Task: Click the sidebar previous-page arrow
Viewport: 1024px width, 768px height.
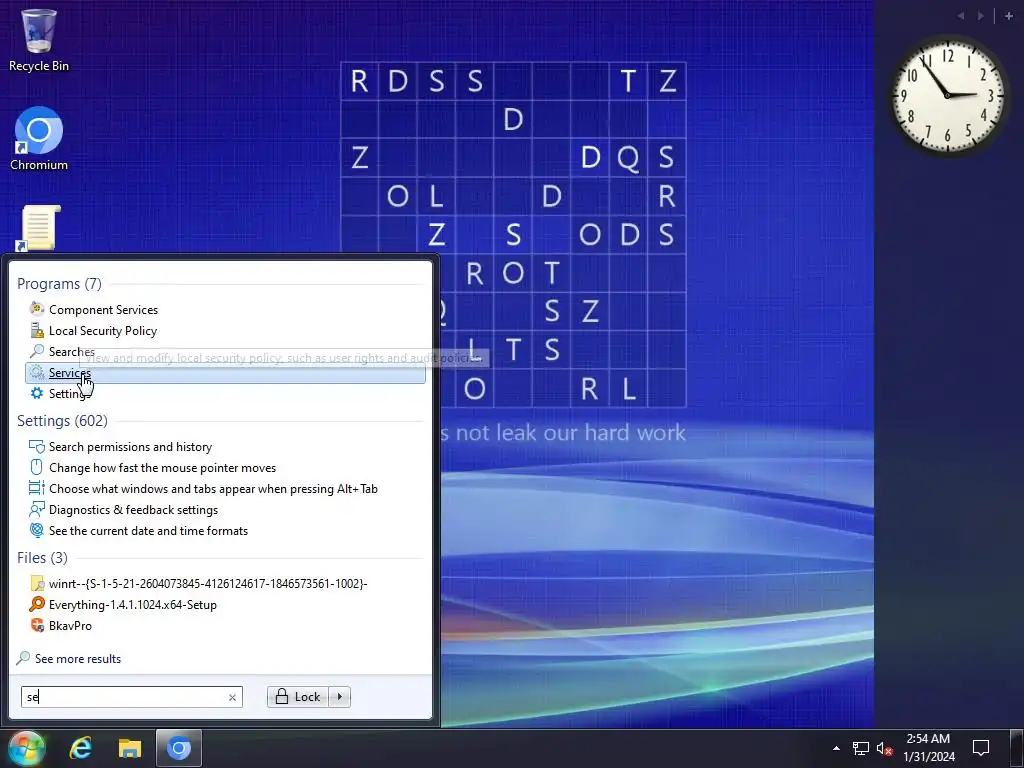Action: [961, 16]
